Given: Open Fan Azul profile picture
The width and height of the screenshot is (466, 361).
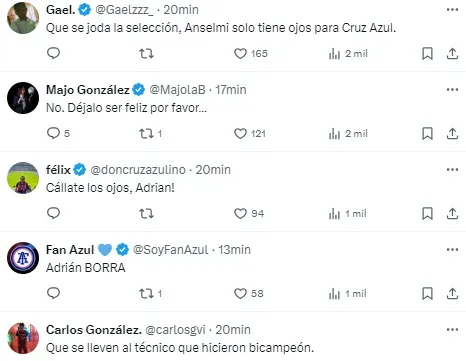Looking at the screenshot, I should [23, 258].
